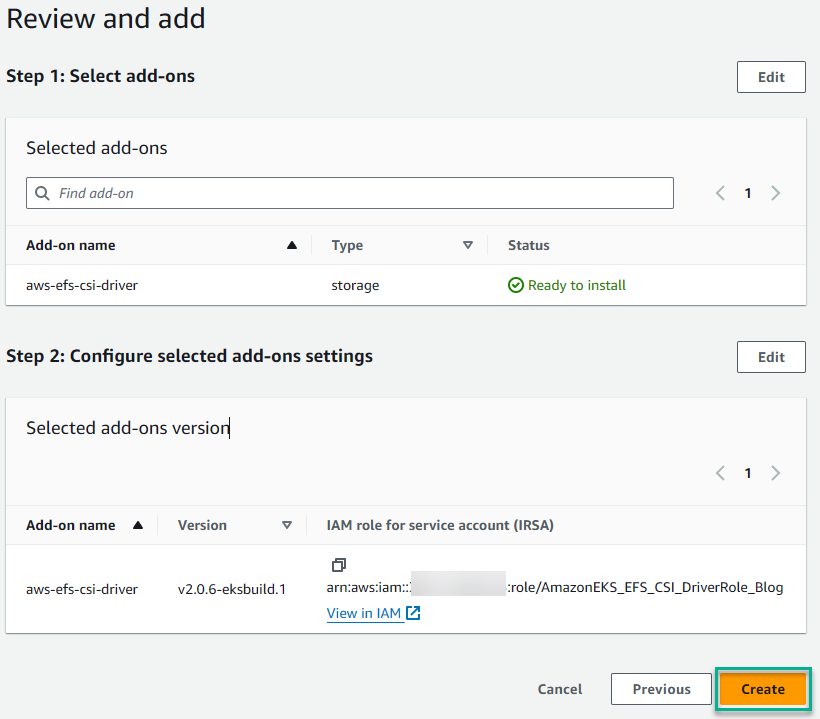The height and width of the screenshot is (719, 820).
Task: Click the green check icon showing Ready to install
Action: 516,285
